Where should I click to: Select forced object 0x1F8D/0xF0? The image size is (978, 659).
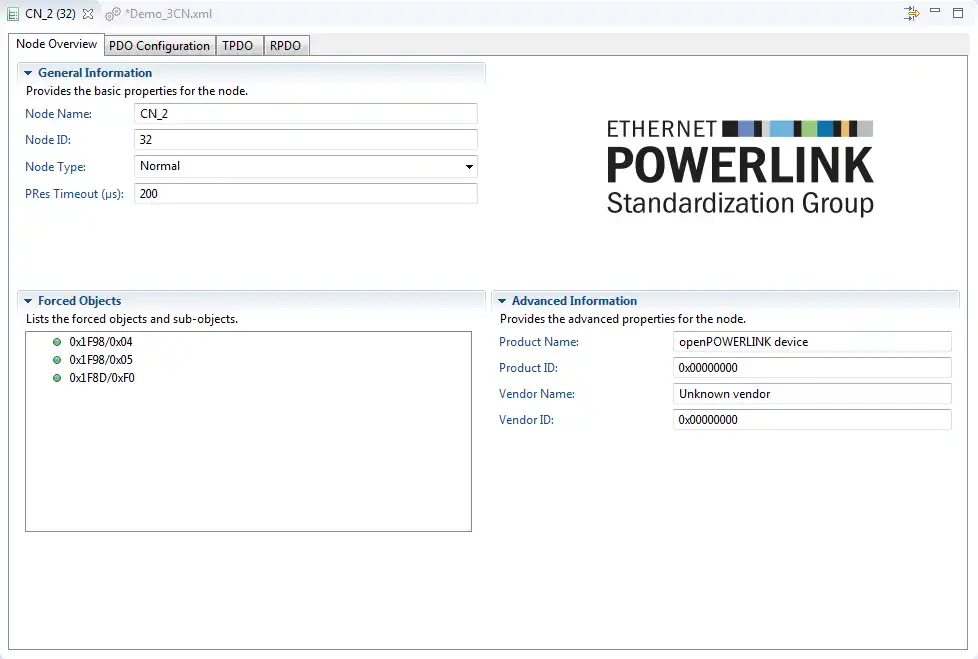[102, 378]
